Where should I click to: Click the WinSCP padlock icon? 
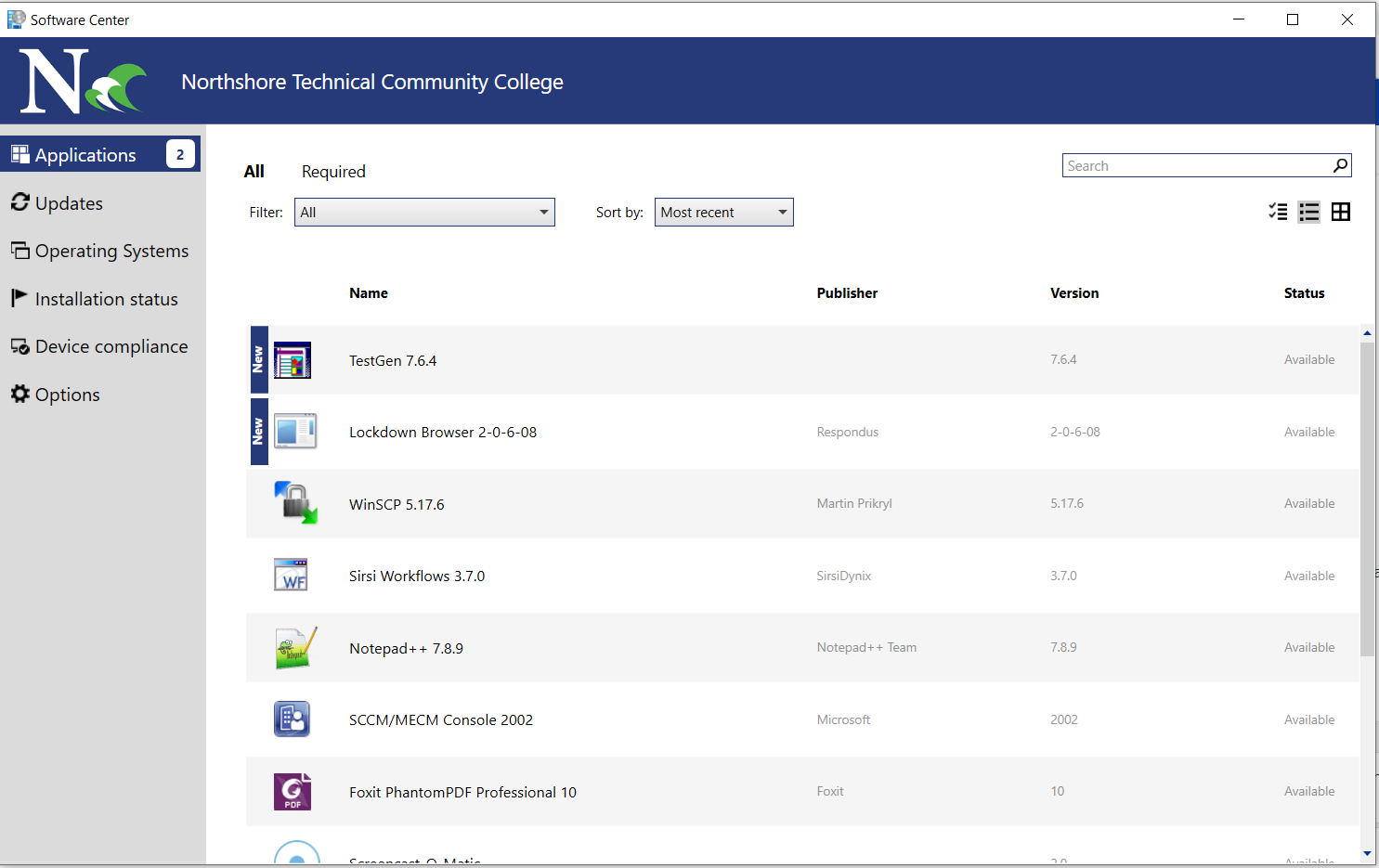(x=295, y=503)
